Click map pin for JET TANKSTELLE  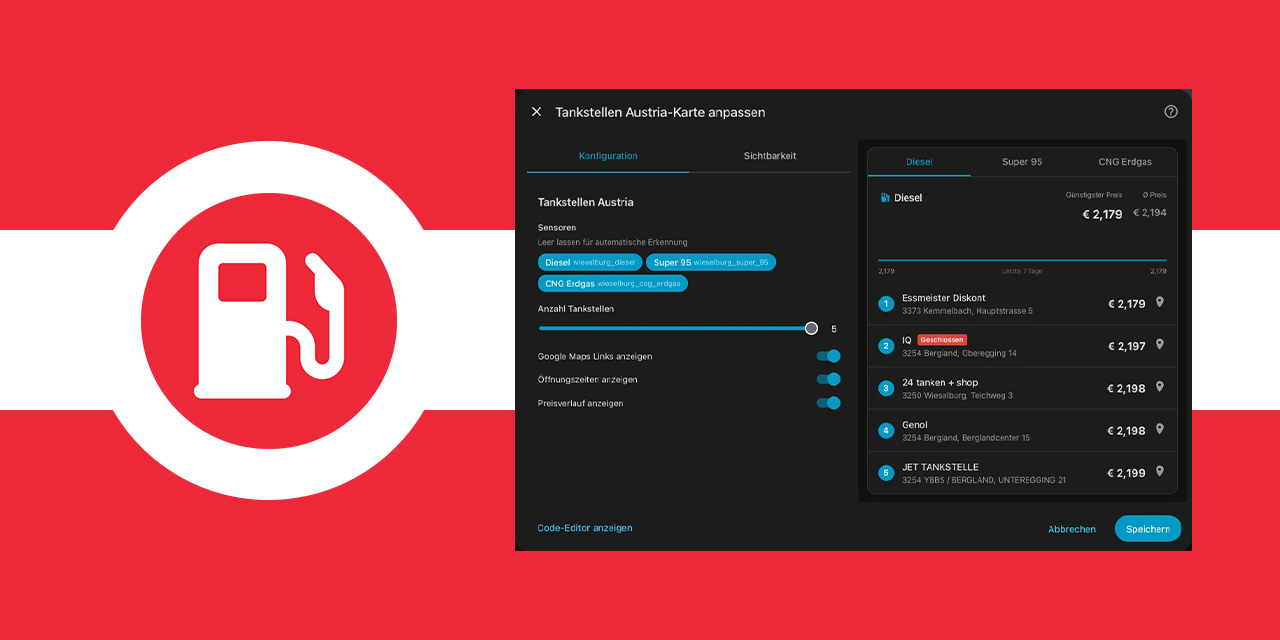[1159, 471]
